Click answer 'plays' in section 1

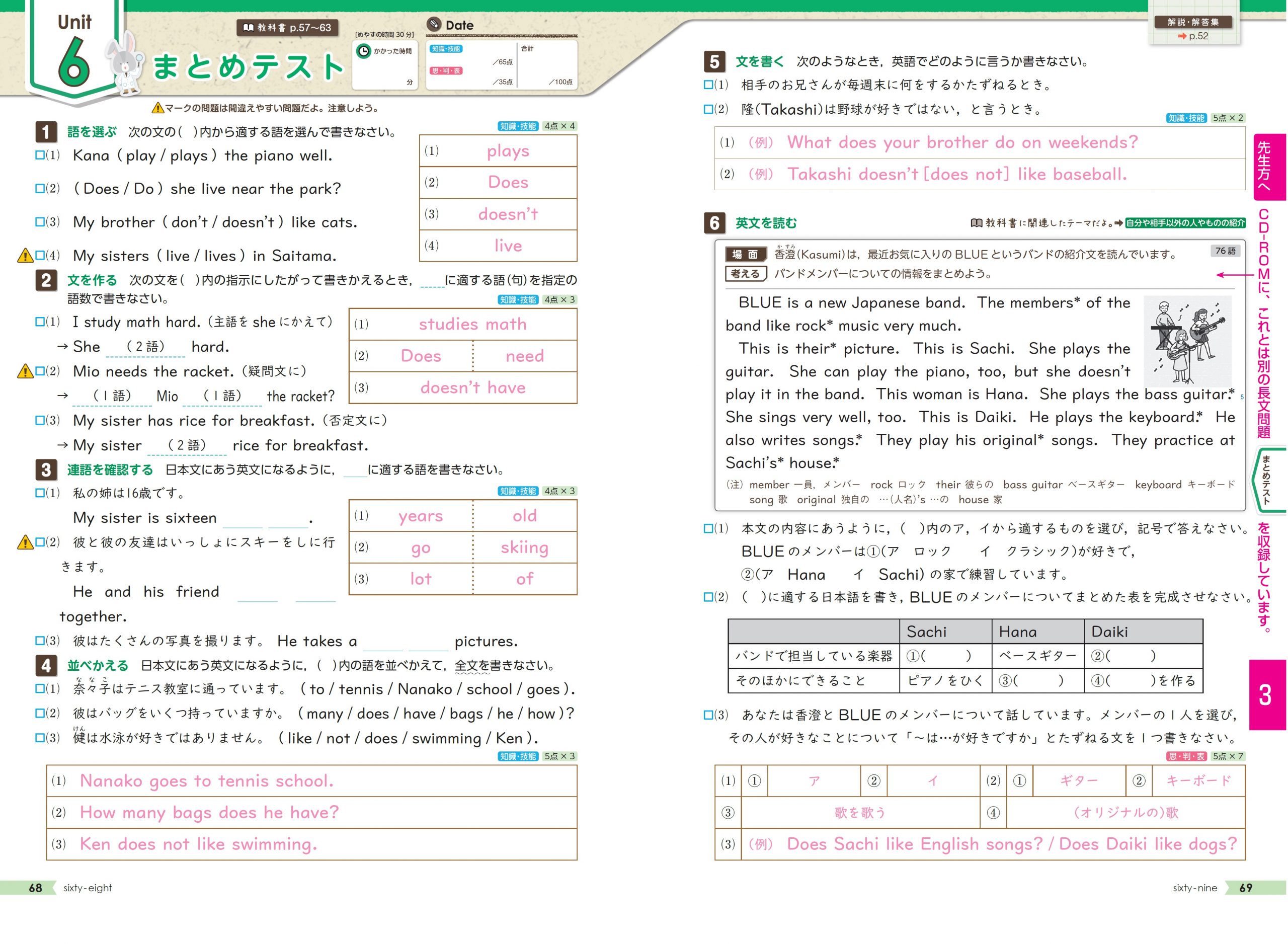pos(508,151)
